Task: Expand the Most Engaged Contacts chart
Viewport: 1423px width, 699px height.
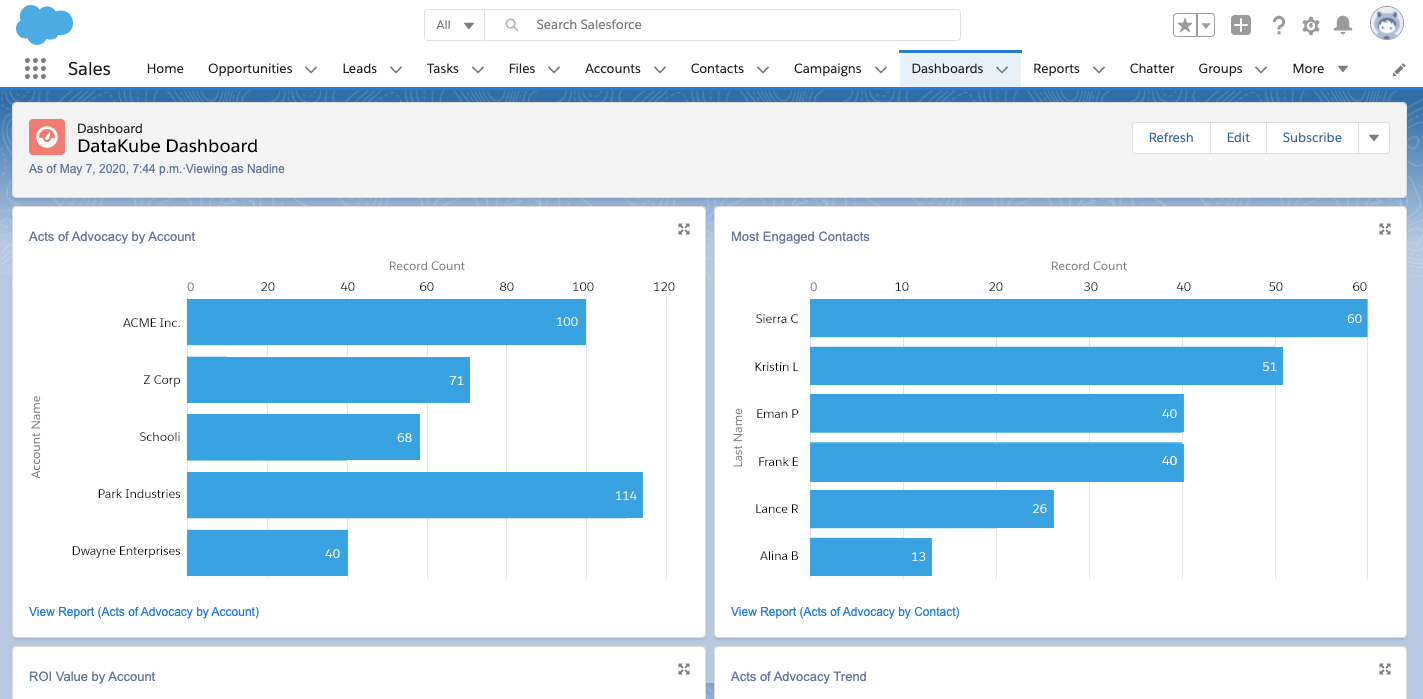Action: click(x=1385, y=229)
